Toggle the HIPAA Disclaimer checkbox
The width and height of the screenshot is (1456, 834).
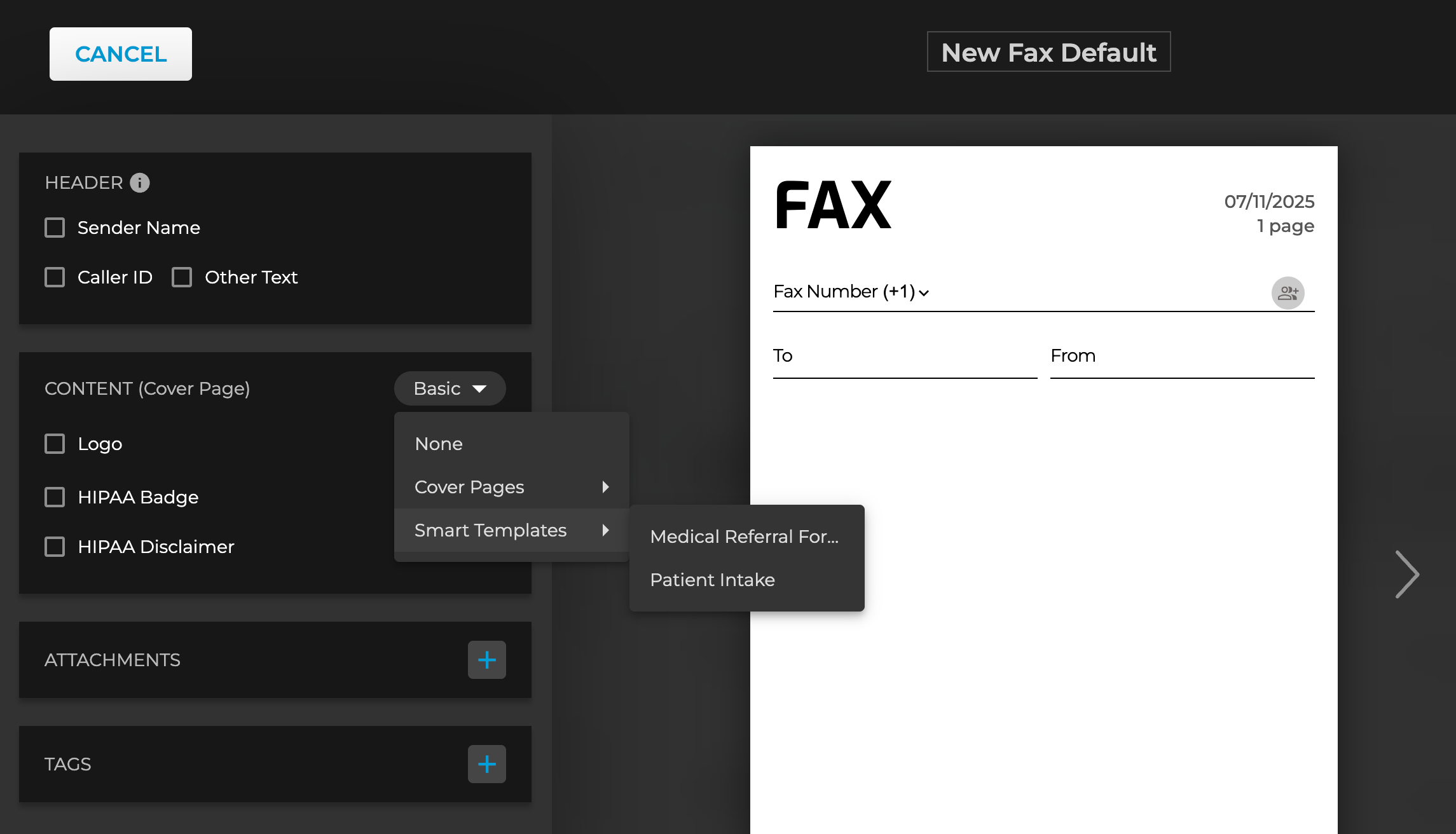(x=55, y=547)
